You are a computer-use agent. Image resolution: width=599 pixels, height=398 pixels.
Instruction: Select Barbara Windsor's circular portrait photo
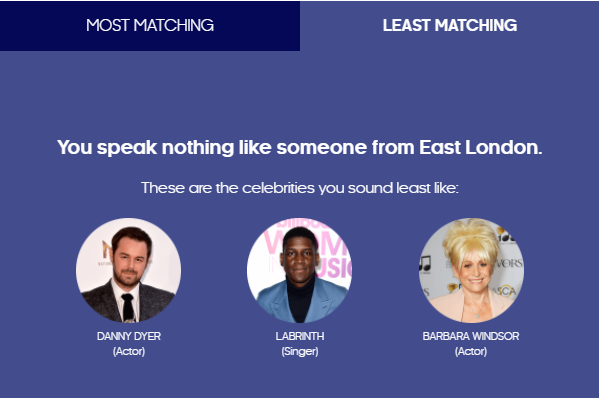471,270
